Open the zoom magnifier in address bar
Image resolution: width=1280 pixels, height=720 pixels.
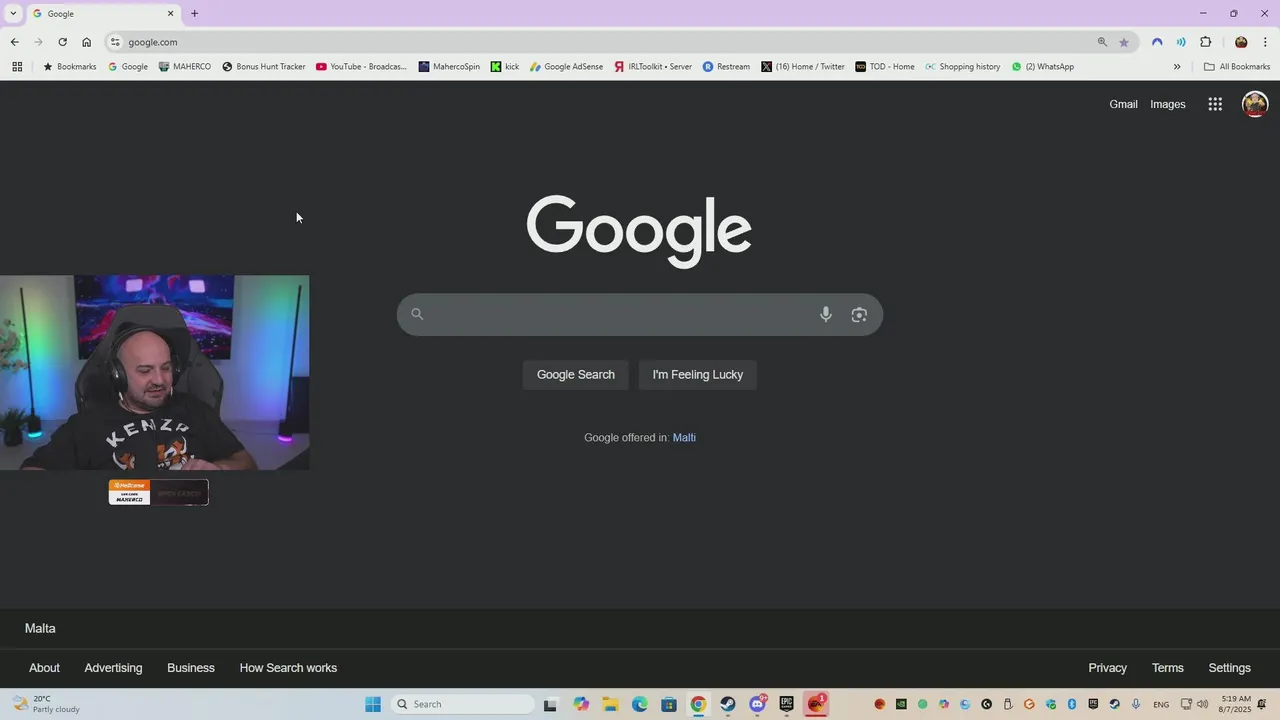pos(1102,42)
